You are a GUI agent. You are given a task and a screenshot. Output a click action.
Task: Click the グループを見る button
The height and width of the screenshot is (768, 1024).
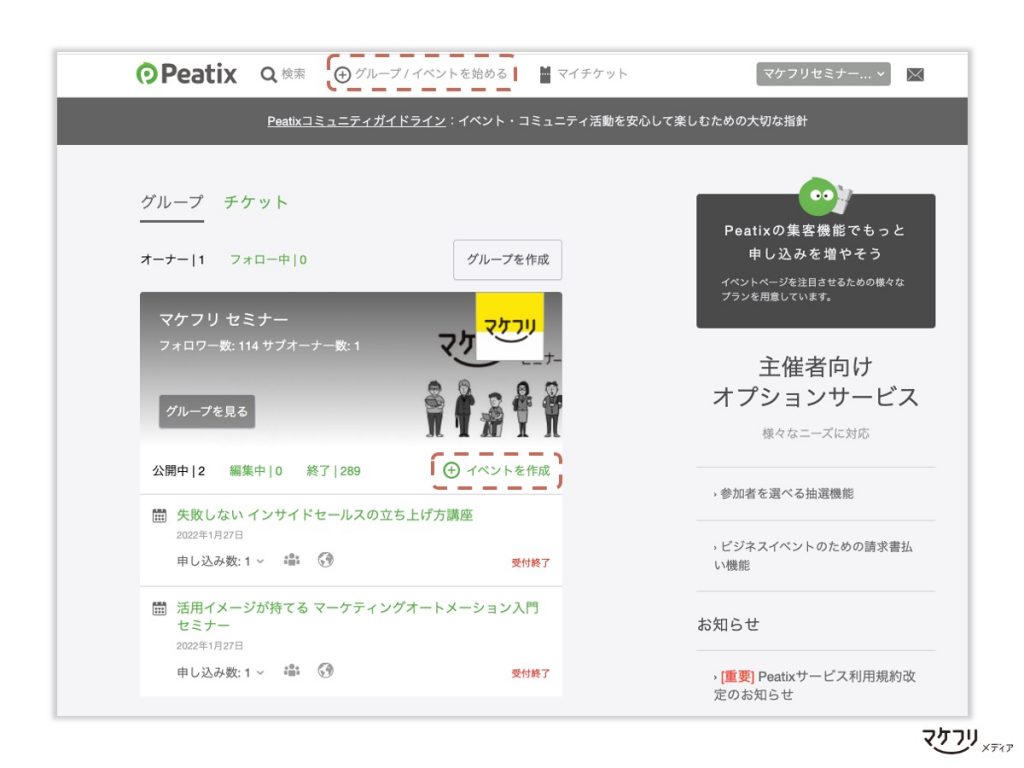pos(206,411)
